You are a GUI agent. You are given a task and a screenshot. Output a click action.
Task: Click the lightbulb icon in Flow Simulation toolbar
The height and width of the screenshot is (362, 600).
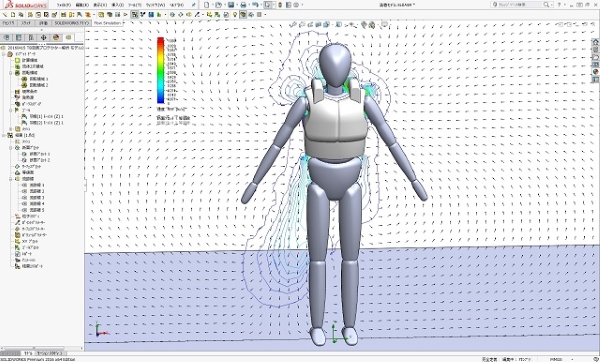[x=235, y=15]
